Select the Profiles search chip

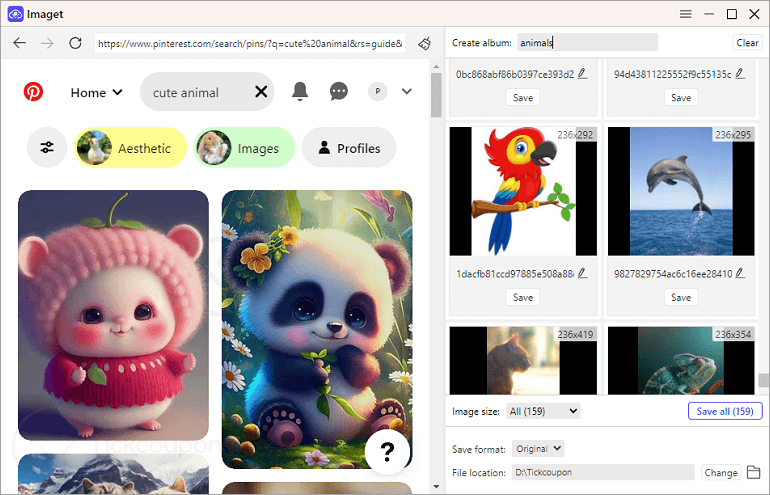click(x=349, y=147)
